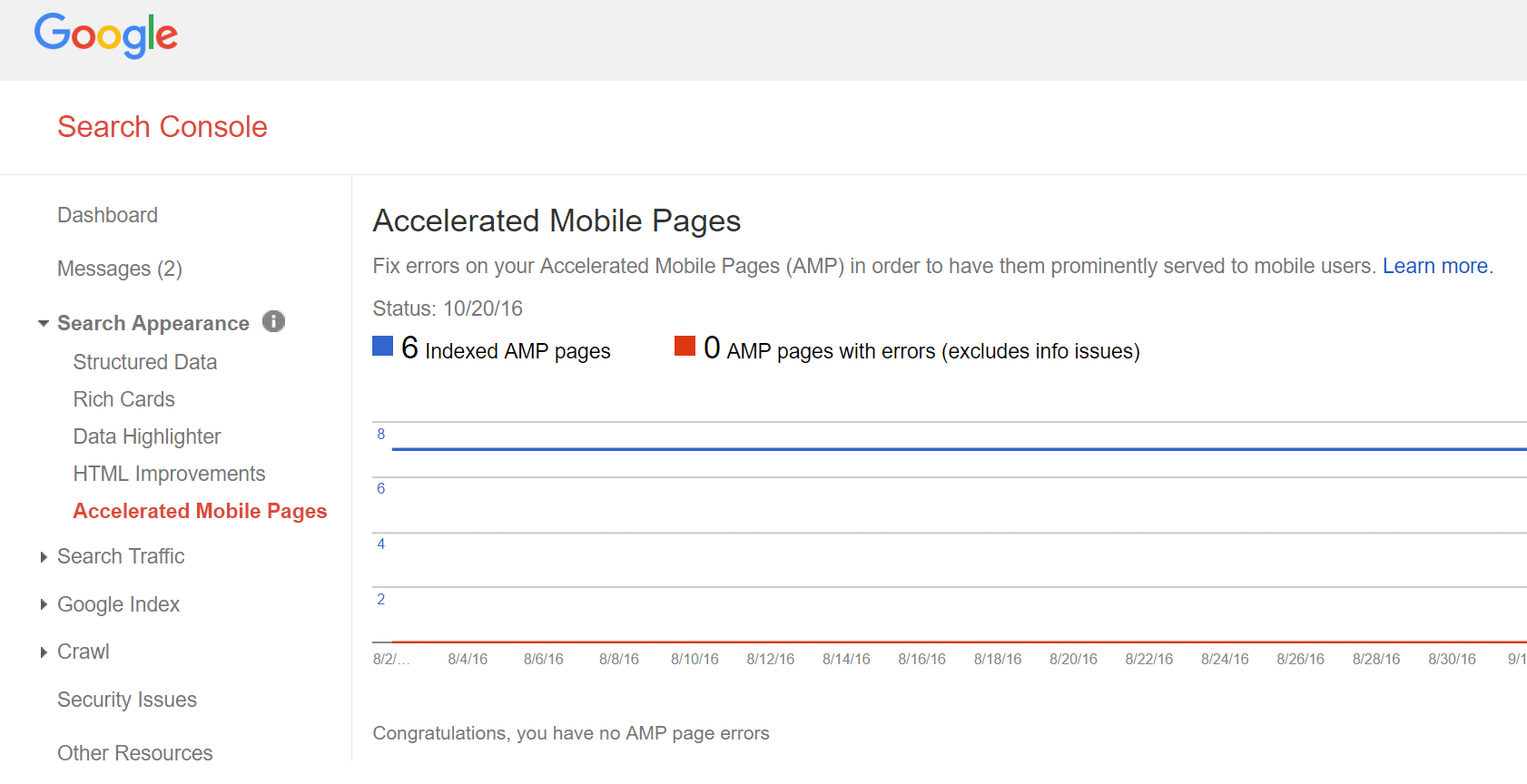Screen dimensions: 1527x784
Task: Select Data Highlighter
Action: point(147,436)
